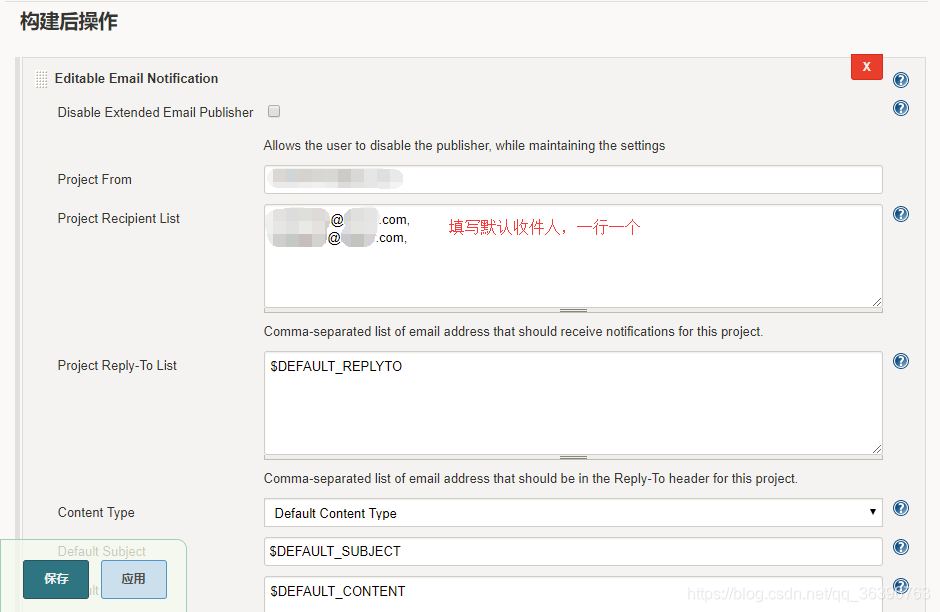
Task: Click inside the Project Recipient List textarea
Action: pos(573,256)
